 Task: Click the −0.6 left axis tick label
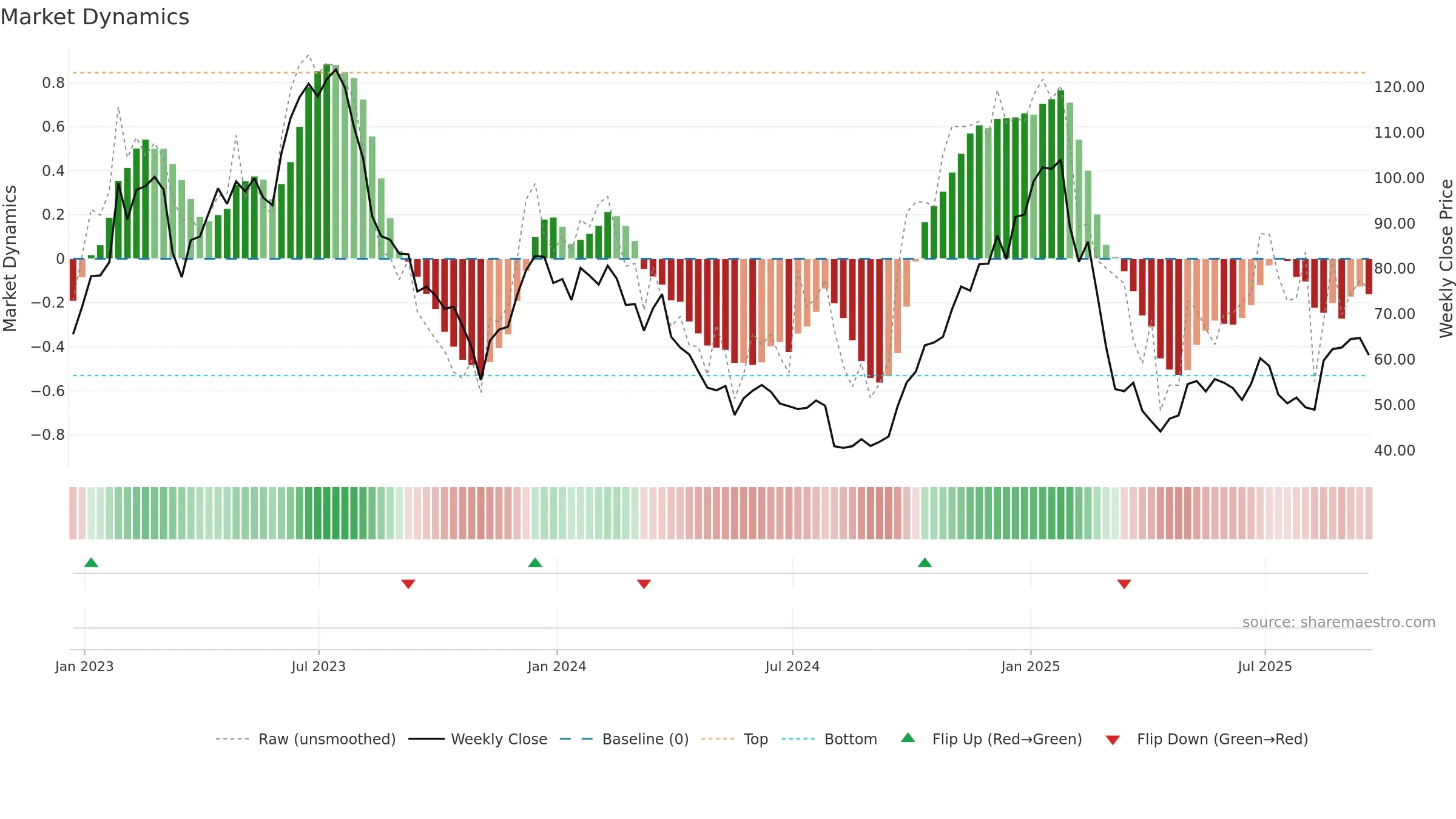(48, 391)
